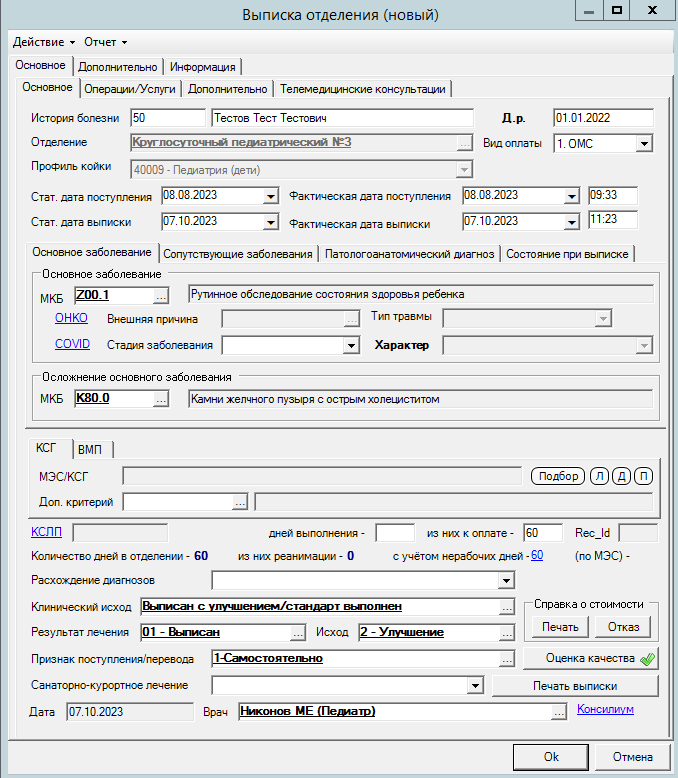Open Клинический исход ellipsis button
This screenshot has height=778, width=678.
pos(507,608)
